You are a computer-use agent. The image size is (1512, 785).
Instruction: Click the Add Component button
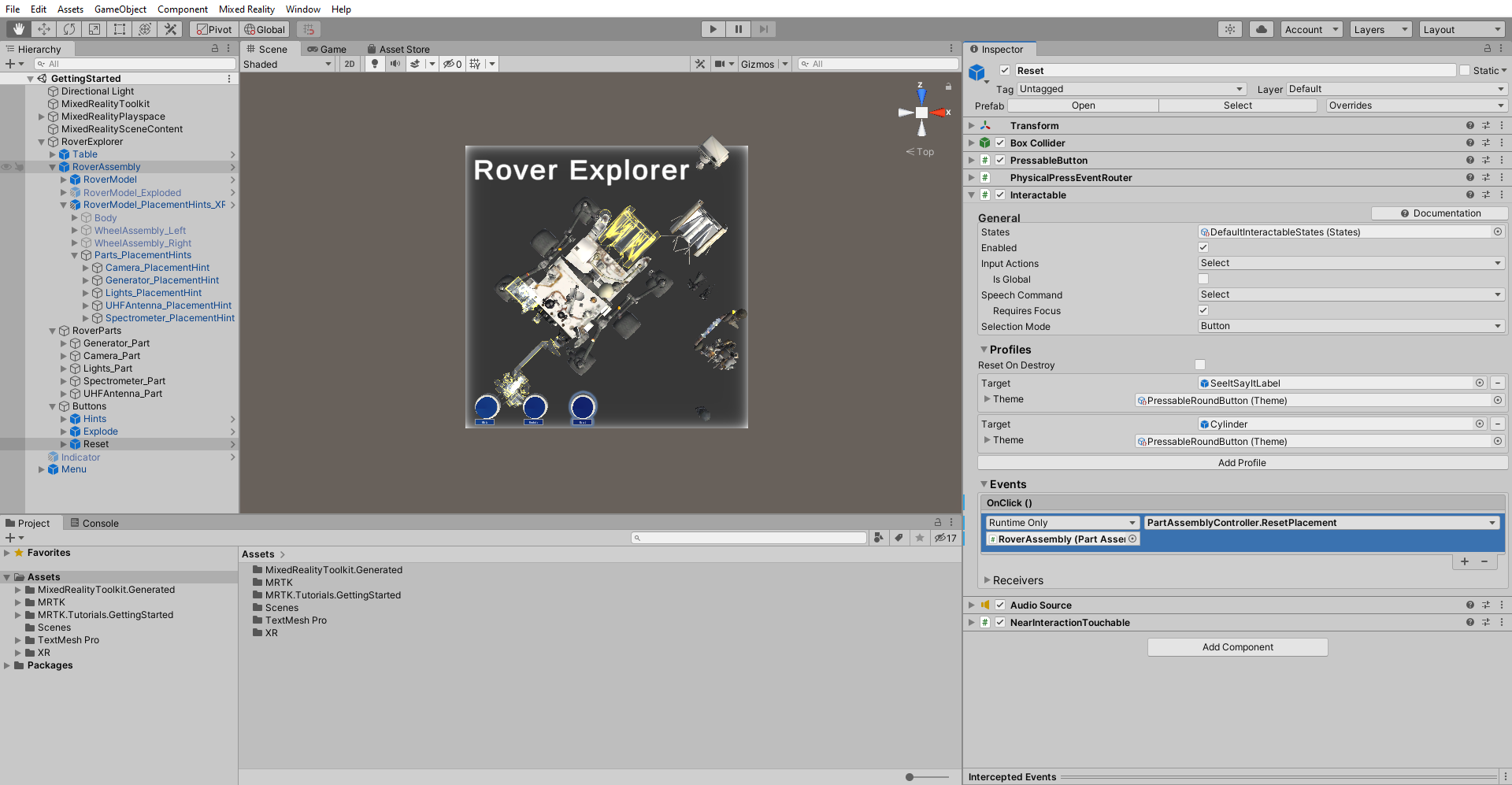pos(1236,646)
